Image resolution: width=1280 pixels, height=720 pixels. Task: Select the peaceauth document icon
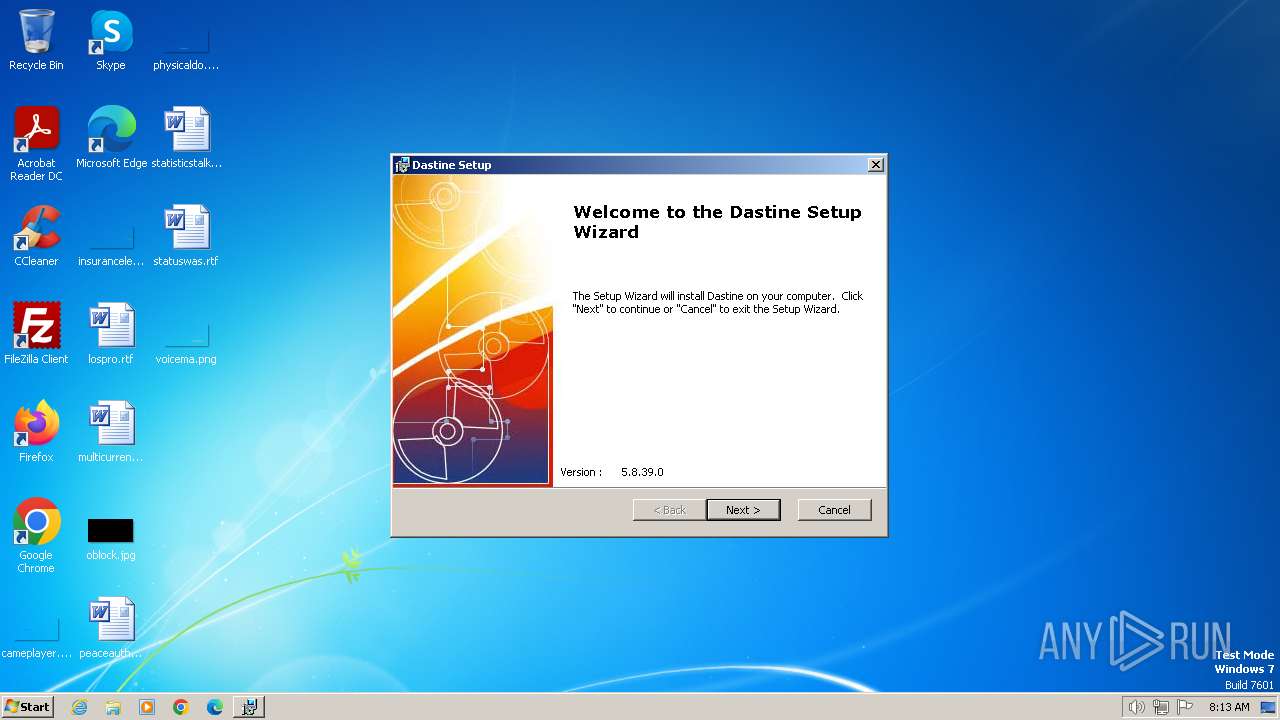(111, 628)
